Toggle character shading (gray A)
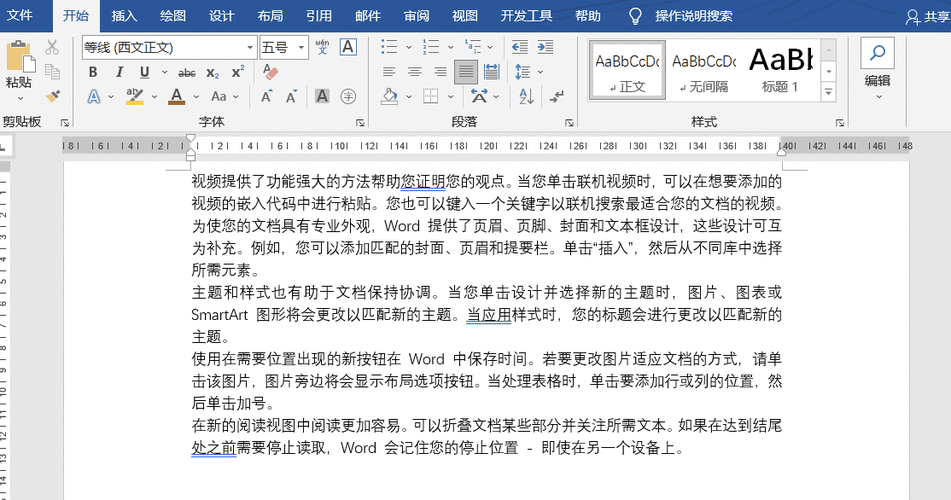 [x=322, y=96]
